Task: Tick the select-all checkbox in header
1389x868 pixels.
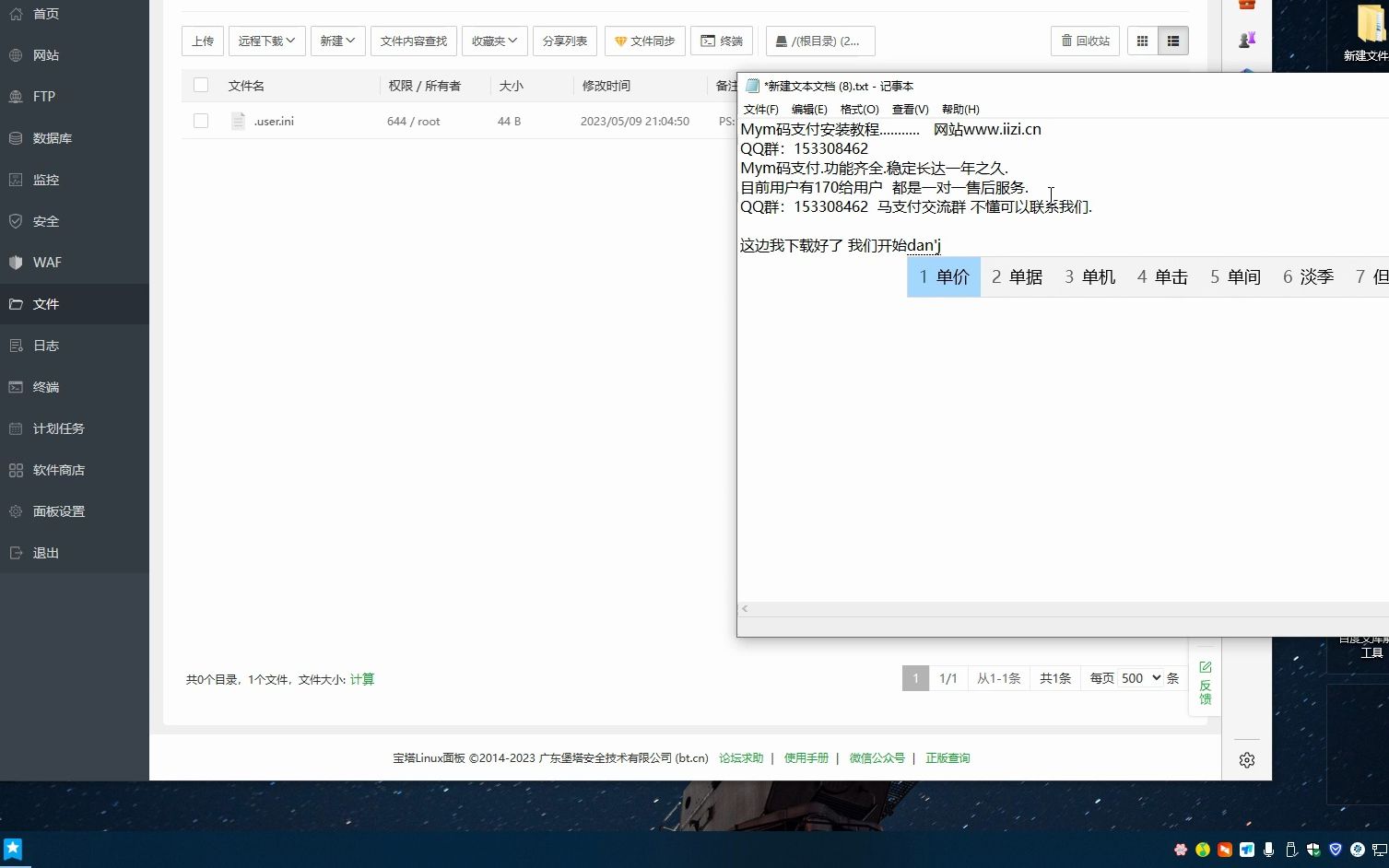Action: tap(201, 85)
